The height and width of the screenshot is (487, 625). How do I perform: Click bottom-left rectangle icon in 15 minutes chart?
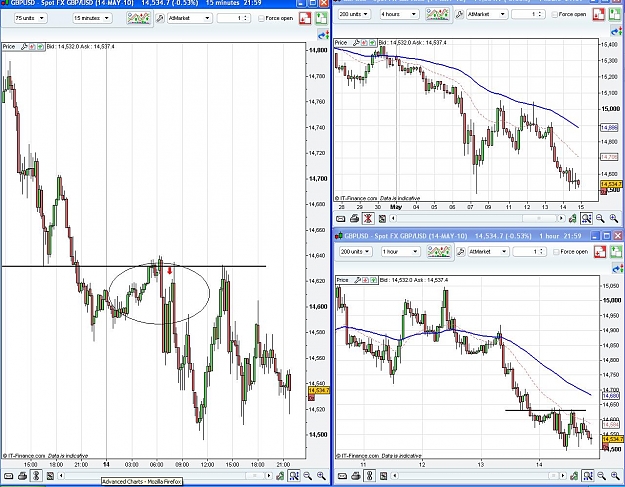(x=8, y=475)
